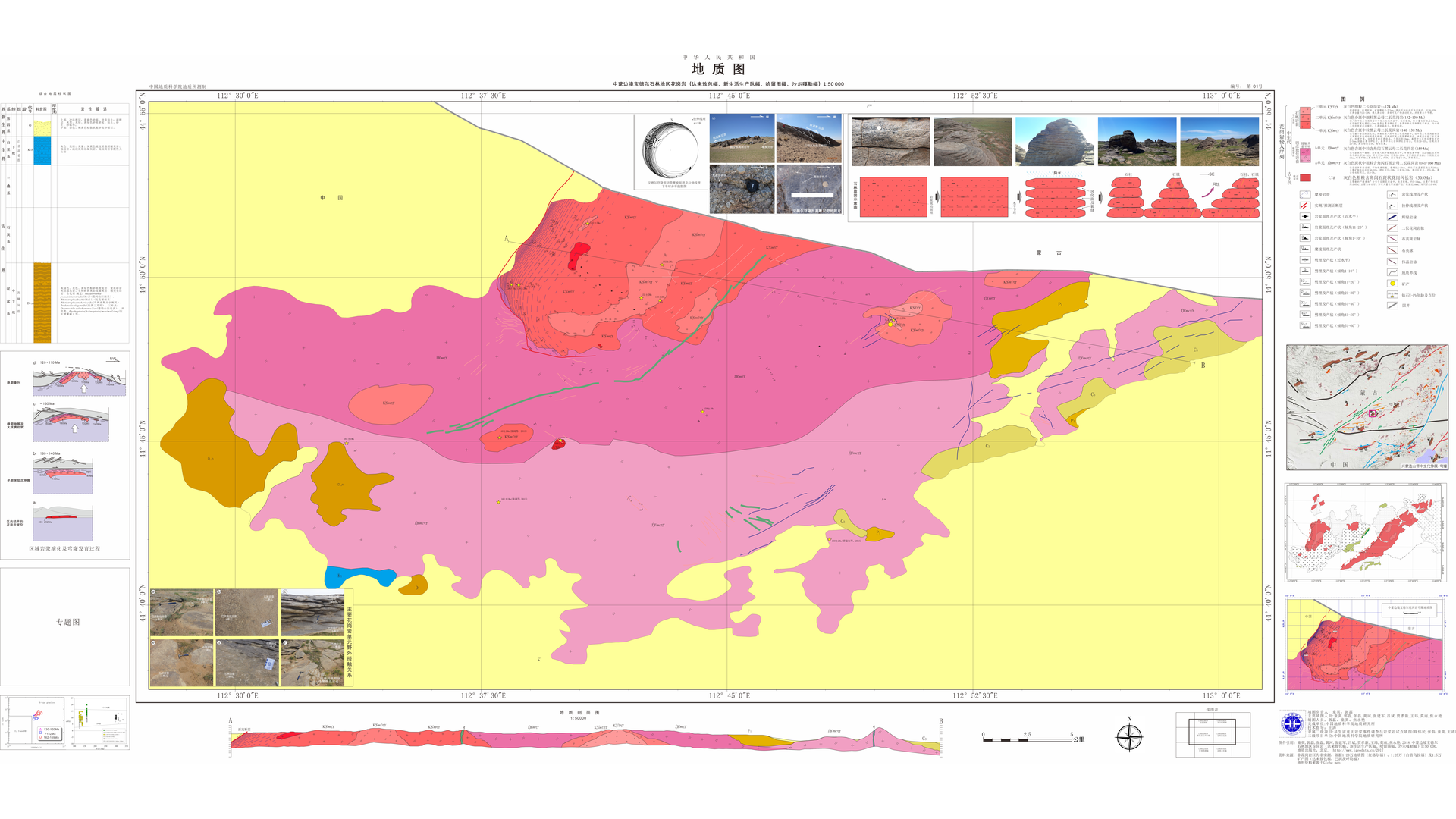Viewport: 1456px width, 819px height.
Task: Click the 专题图 panel label
Action: [67, 622]
